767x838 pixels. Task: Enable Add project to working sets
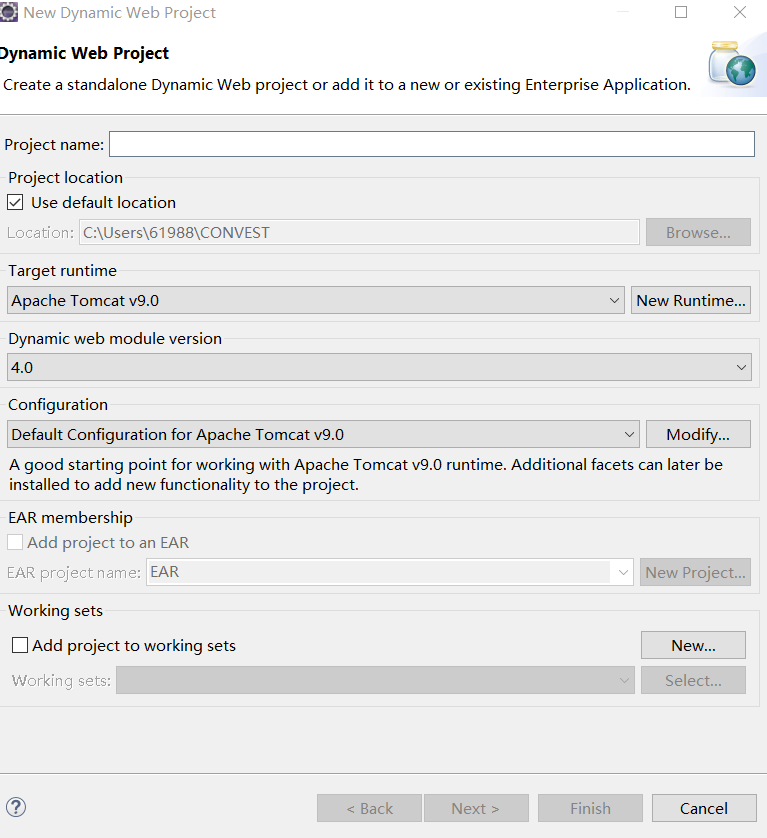tap(20, 646)
